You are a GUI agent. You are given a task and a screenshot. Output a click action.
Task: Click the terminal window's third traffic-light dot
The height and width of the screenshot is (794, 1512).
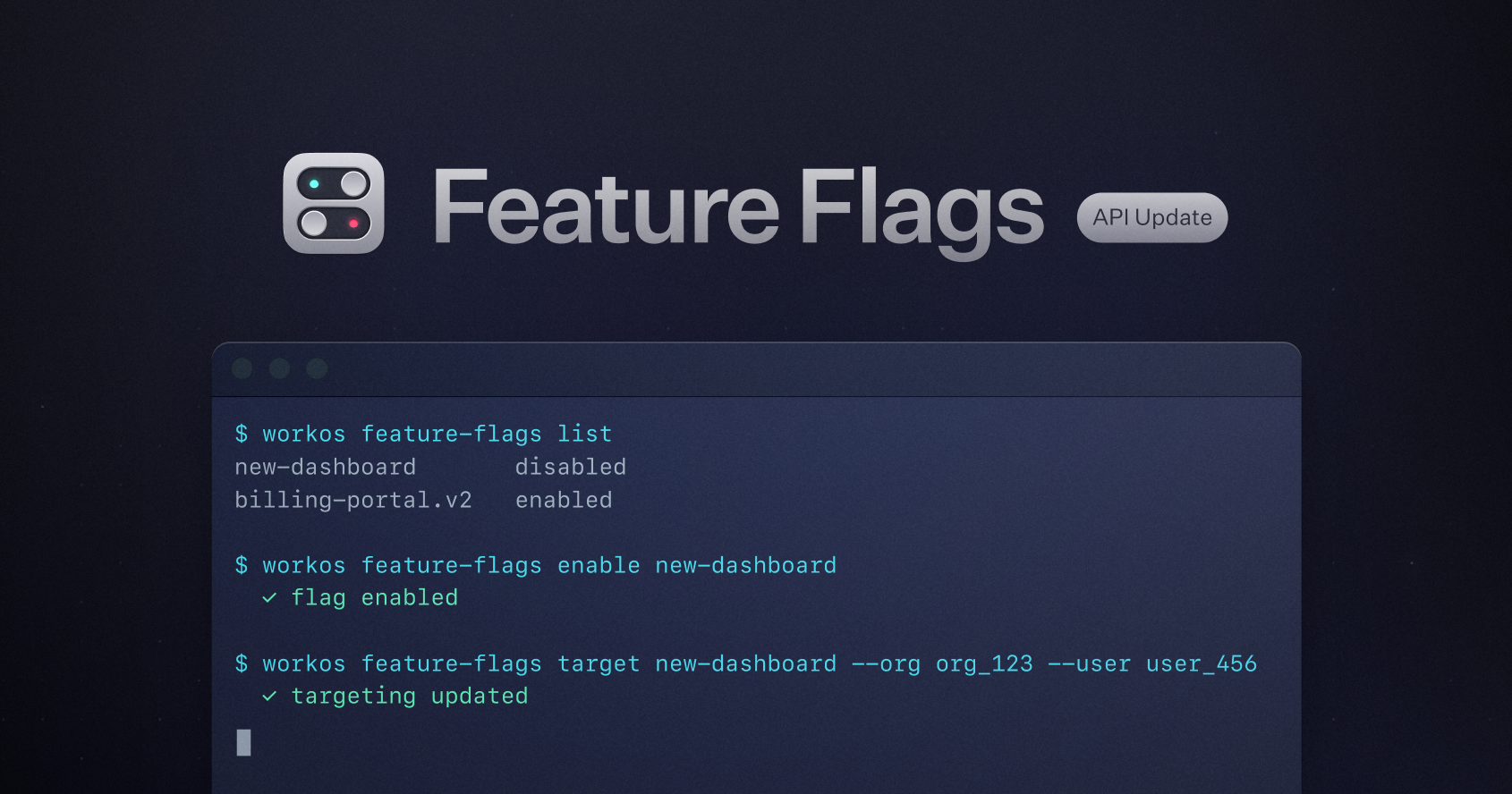pyautogui.click(x=317, y=368)
